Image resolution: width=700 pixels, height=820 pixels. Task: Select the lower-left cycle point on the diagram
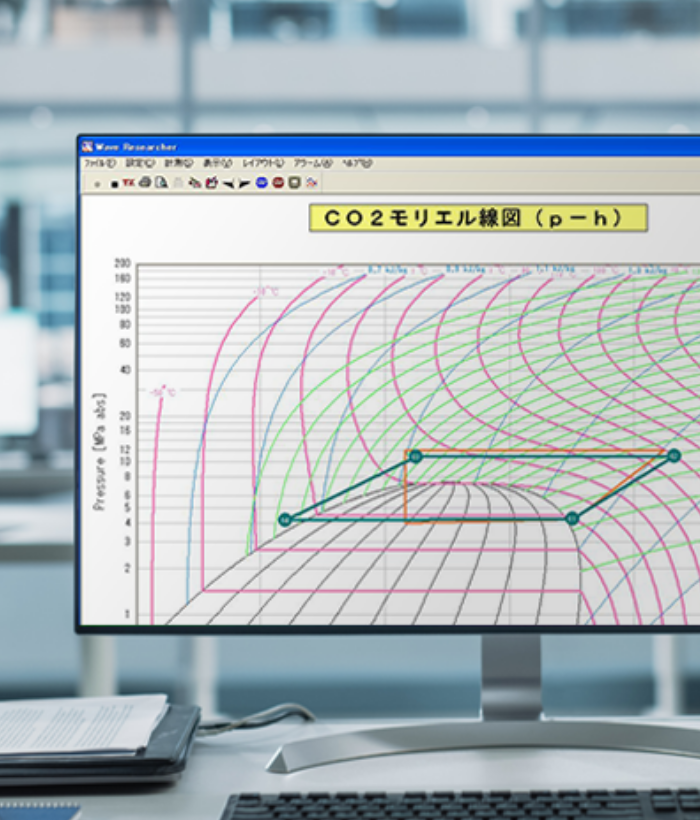click(285, 520)
